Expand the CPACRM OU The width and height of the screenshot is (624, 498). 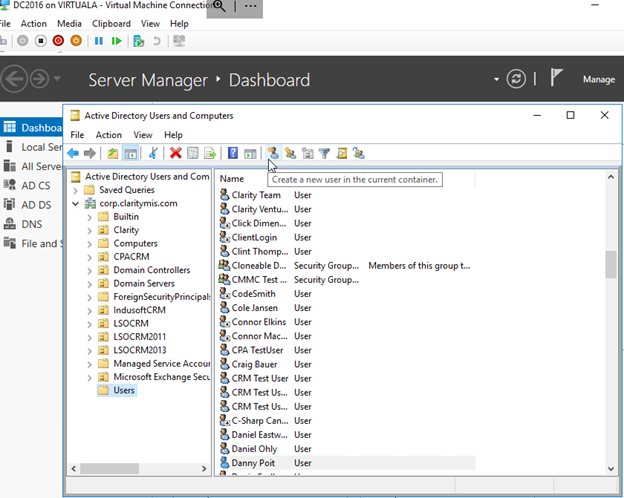(x=90, y=258)
